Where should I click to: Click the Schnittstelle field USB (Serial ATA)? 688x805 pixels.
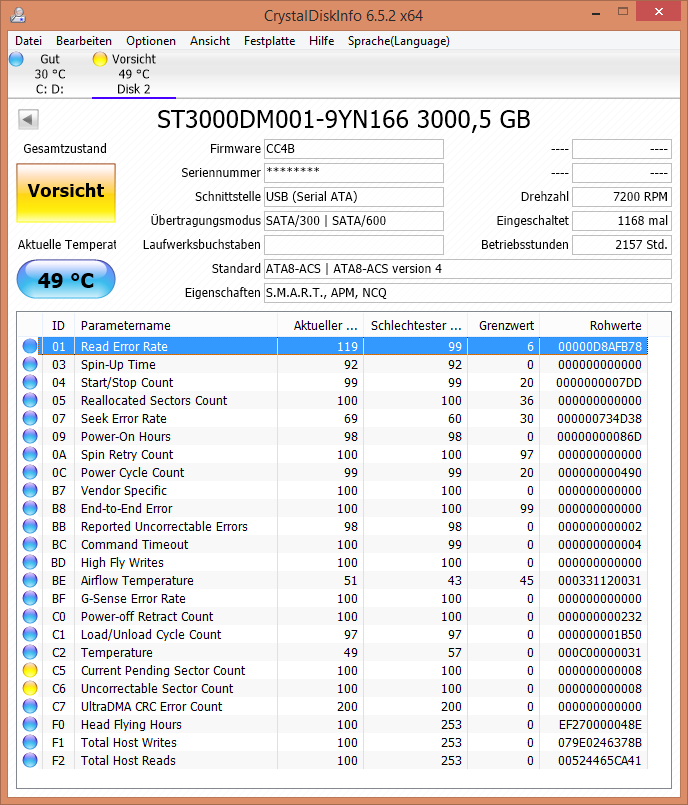pos(354,197)
